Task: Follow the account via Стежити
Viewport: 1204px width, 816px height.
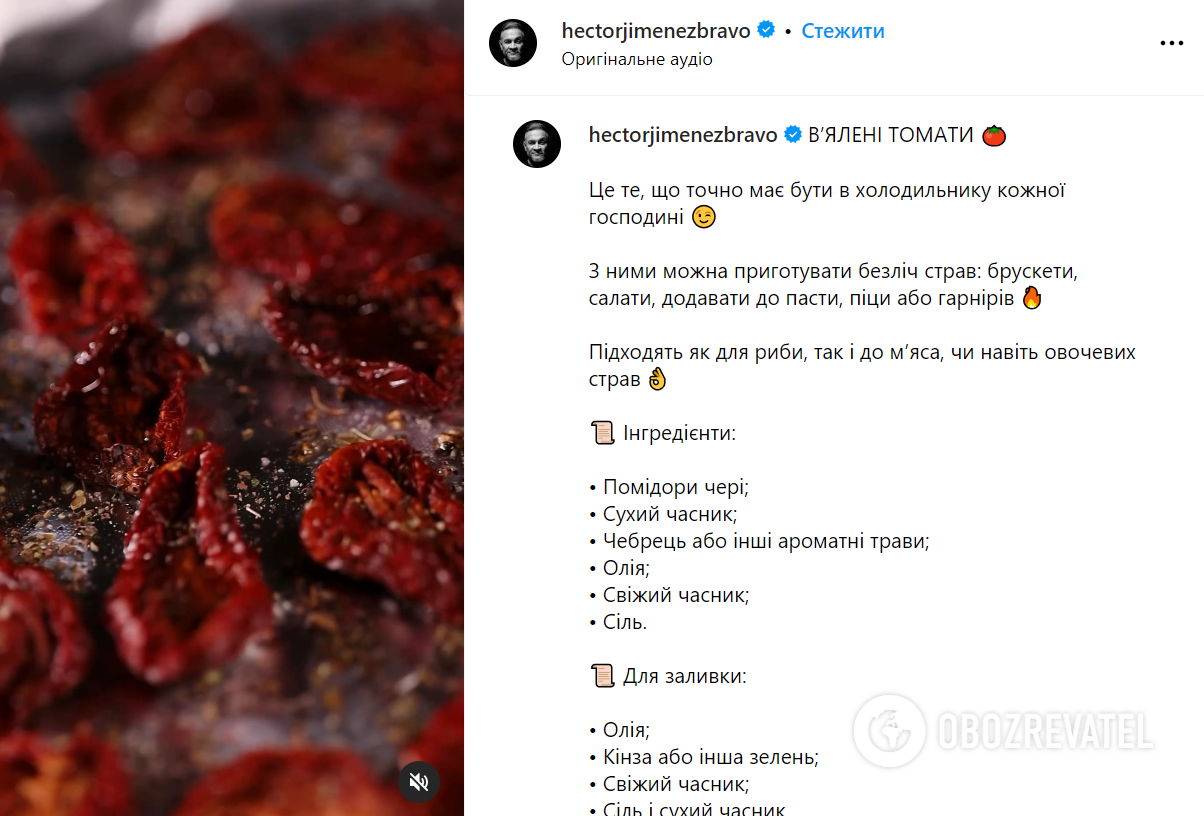Action: pyautogui.click(x=843, y=31)
